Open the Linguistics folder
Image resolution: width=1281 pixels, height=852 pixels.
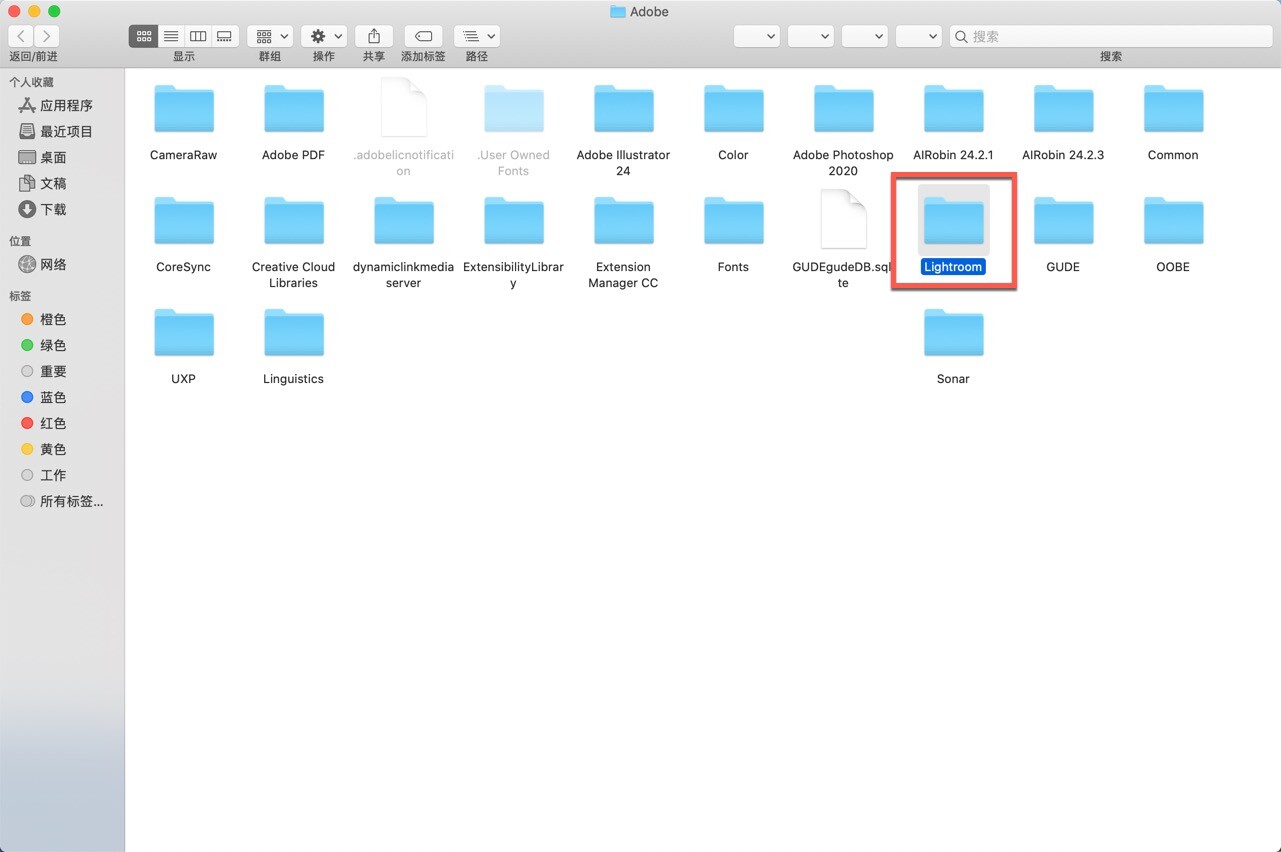tap(293, 334)
